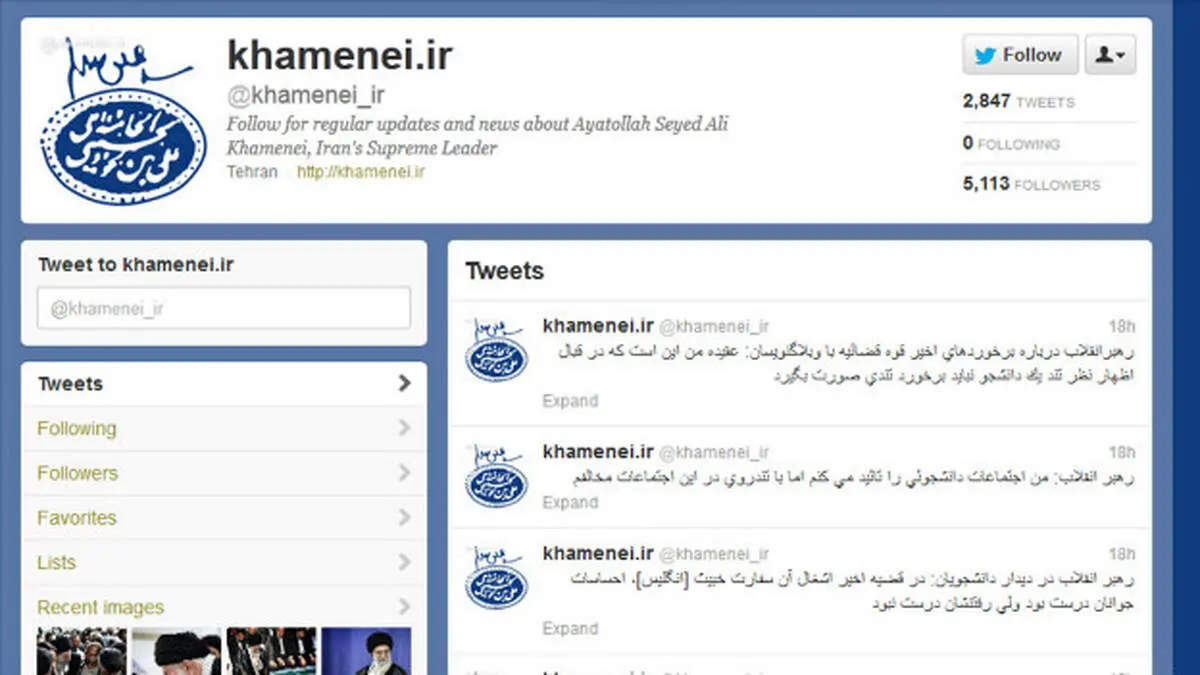
Task: Click the chevron next to Favorites
Action: 404,518
